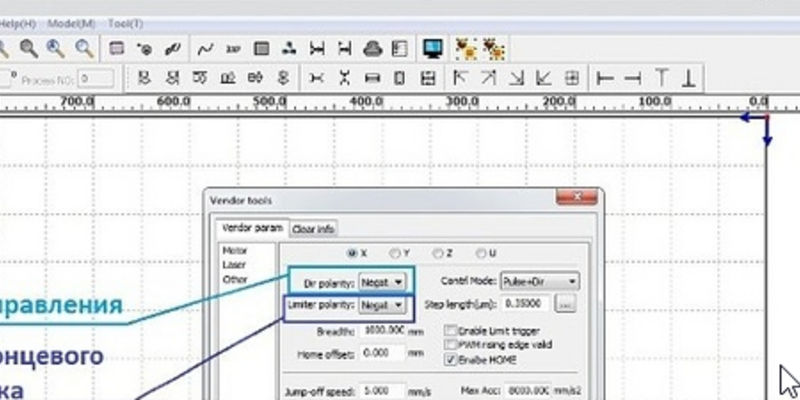
Task: Uncheck the Enable HOME checkbox
Action: click(x=451, y=358)
